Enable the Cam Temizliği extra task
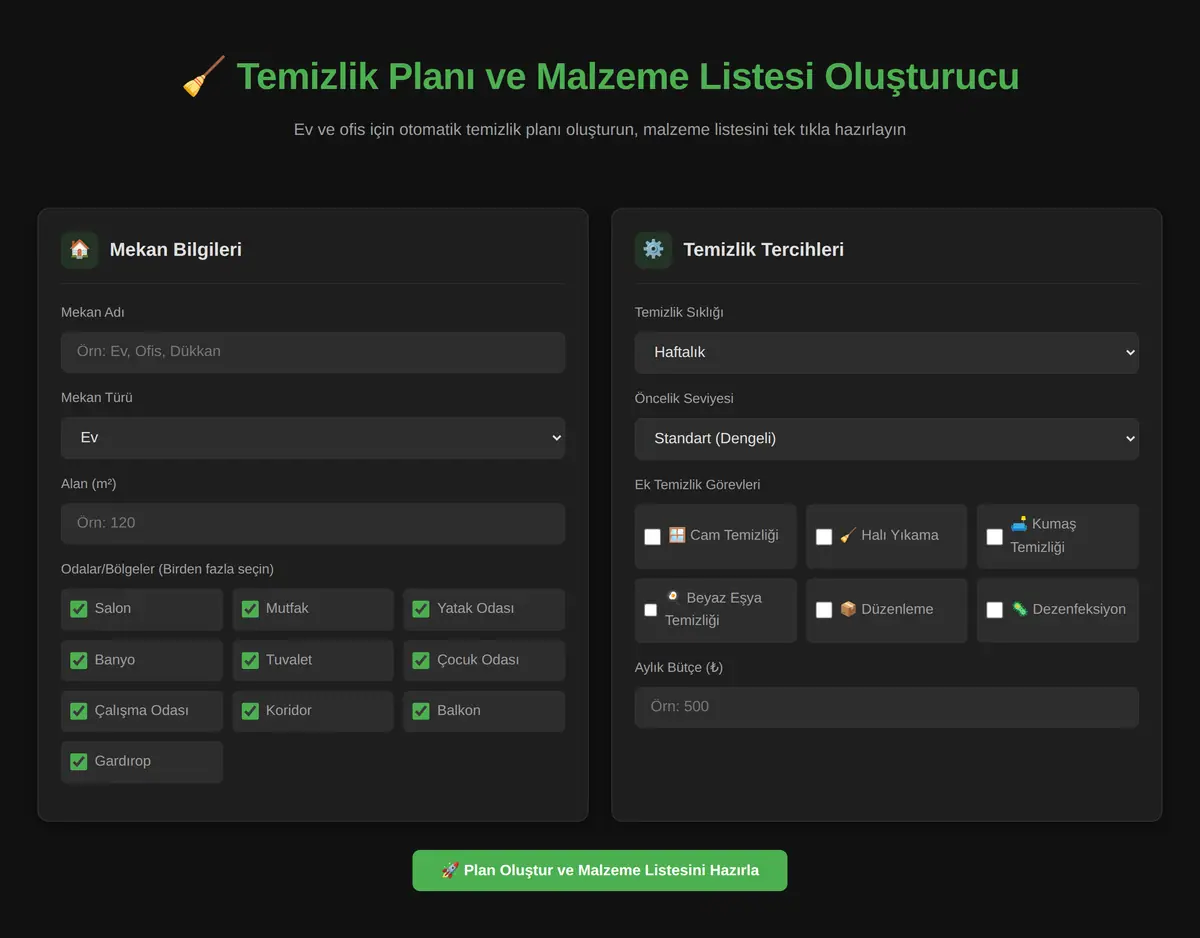Viewport: 1200px width, 938px height. (653, 536)
